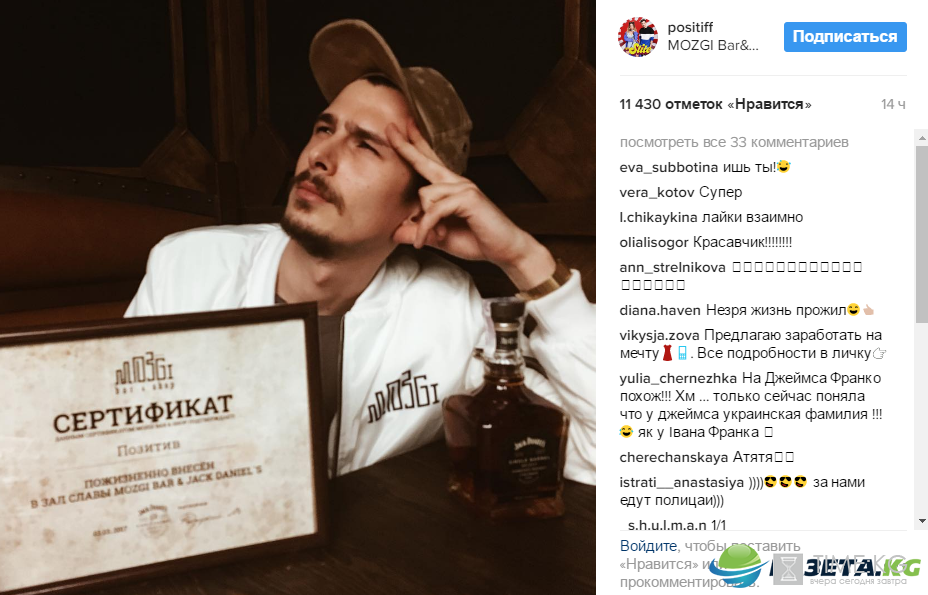Open ann_strelnikova commenter profile
928x595 pixels.
(x=672, y=267)
